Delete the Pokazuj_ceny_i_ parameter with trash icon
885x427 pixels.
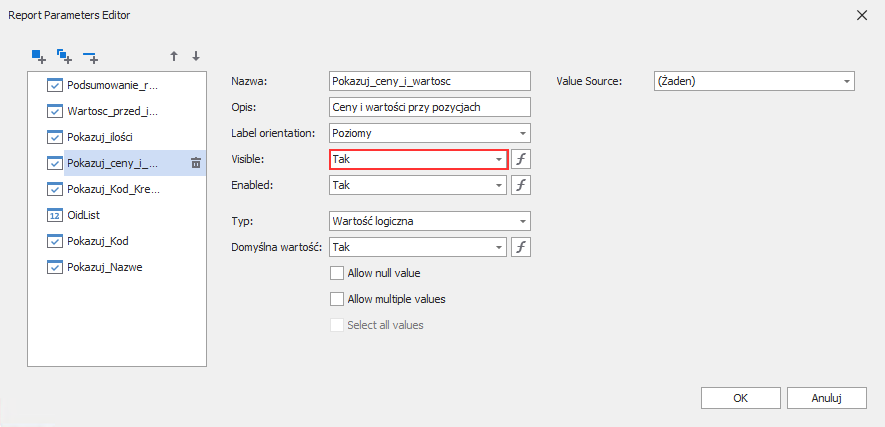tap(196, 163)
